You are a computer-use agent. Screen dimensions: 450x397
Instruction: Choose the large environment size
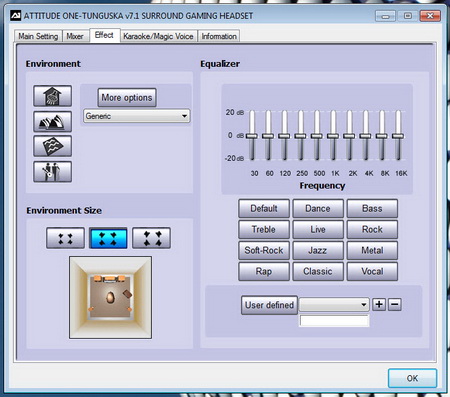point(151,238)
